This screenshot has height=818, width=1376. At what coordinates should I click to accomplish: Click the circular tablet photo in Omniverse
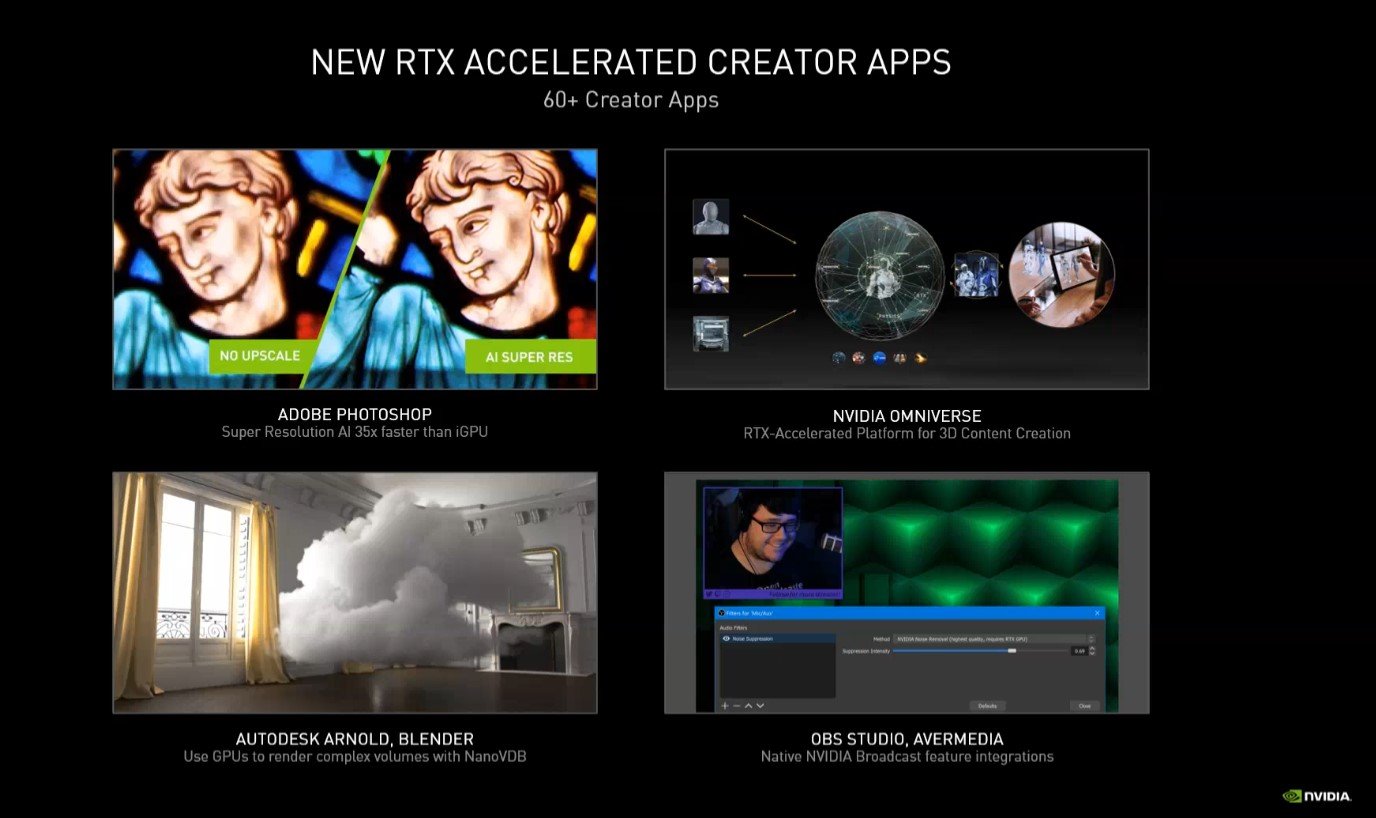(x=1061, y=275)
